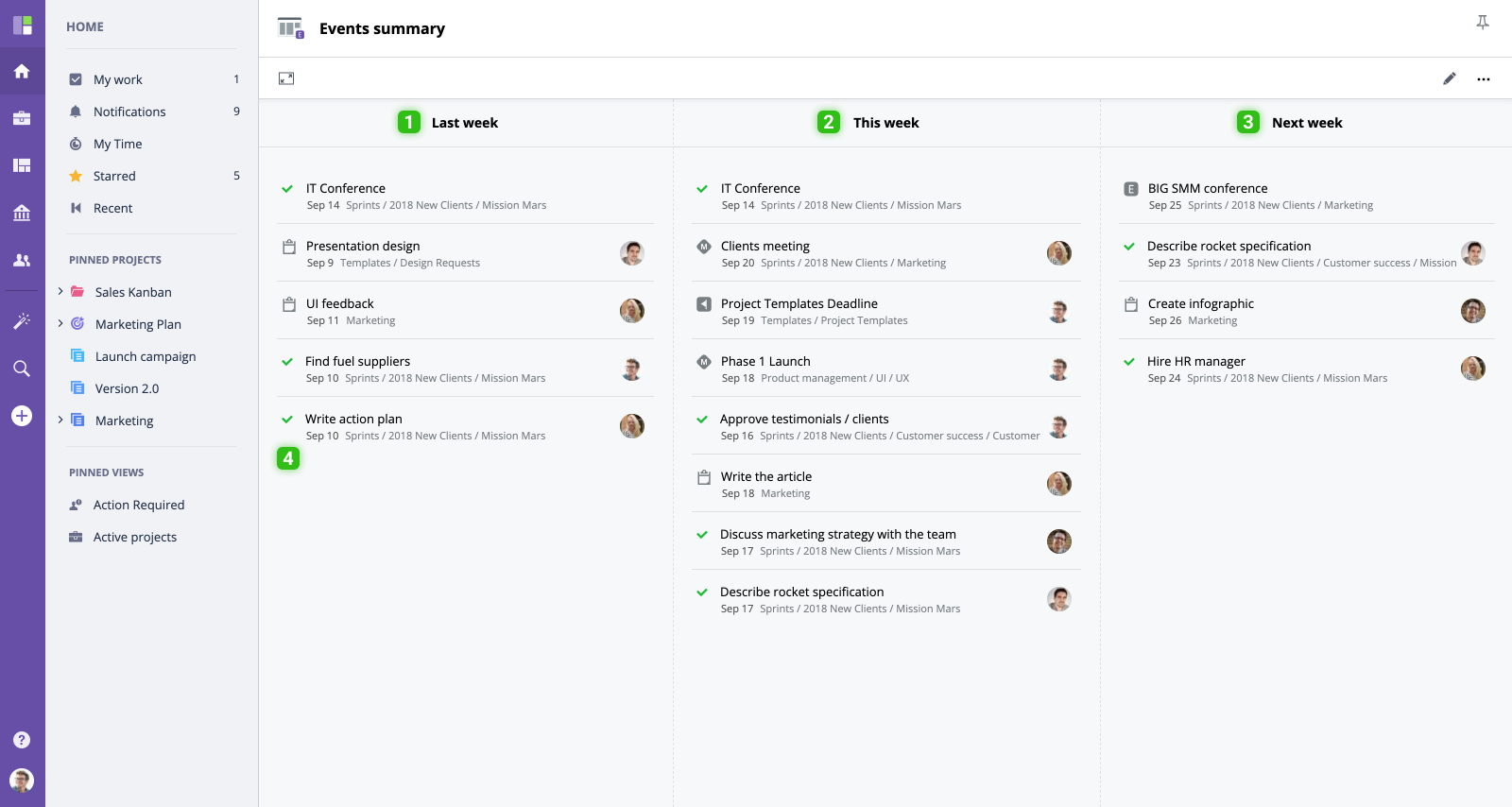Open the Sales Kanban project
This screenshot has height=807, width=1512.
[x=133, y=292]
